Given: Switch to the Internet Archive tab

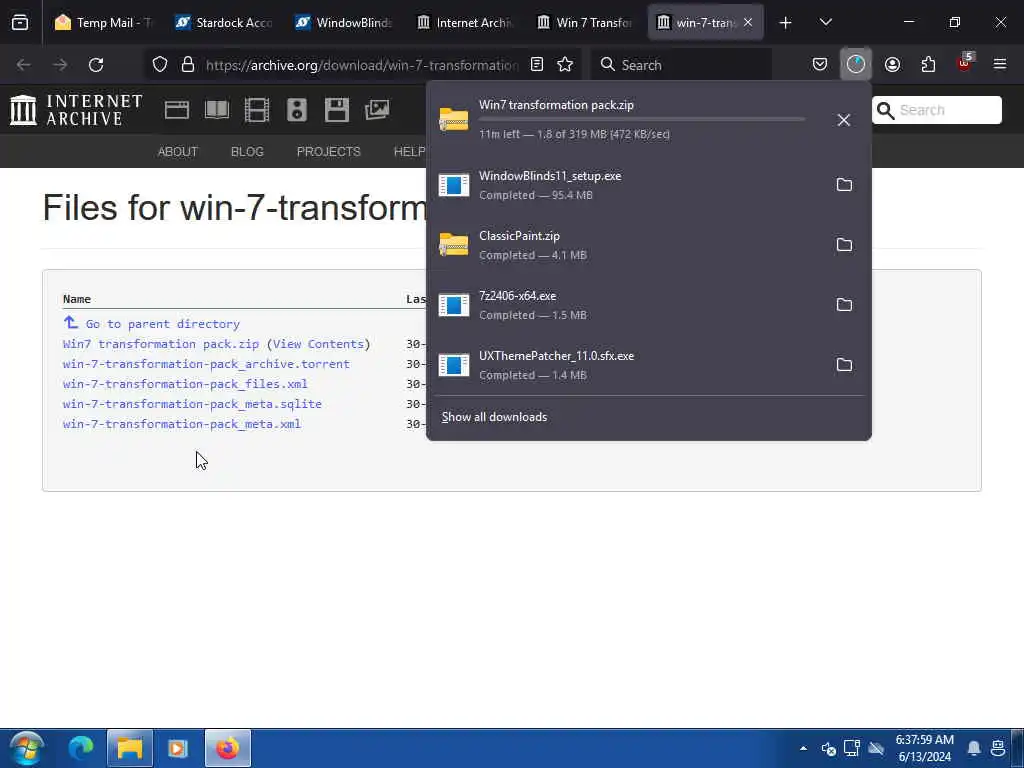Looking at the screenshot, I should click(464, 23).
